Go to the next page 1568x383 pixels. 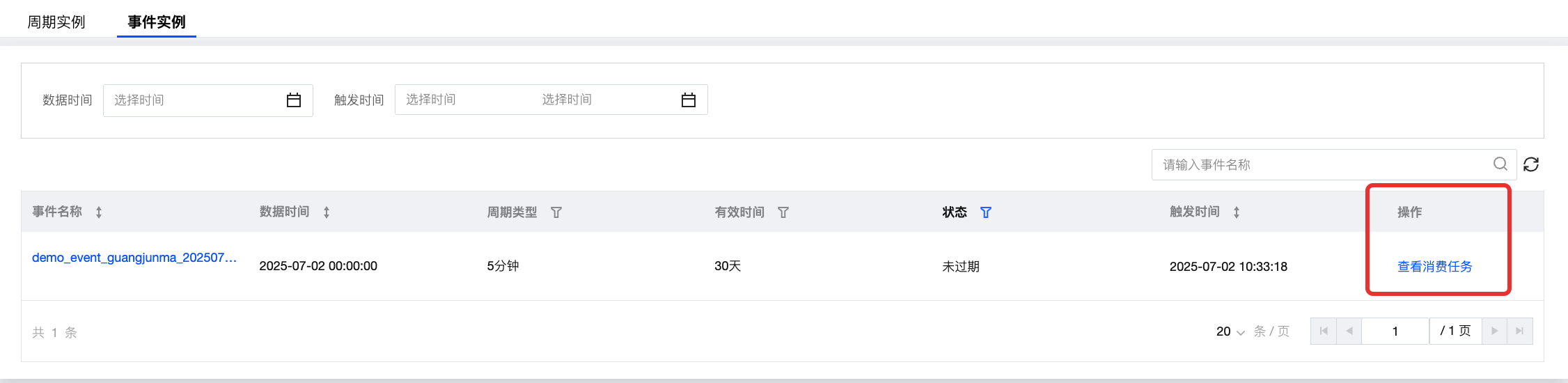(1494, 331)
